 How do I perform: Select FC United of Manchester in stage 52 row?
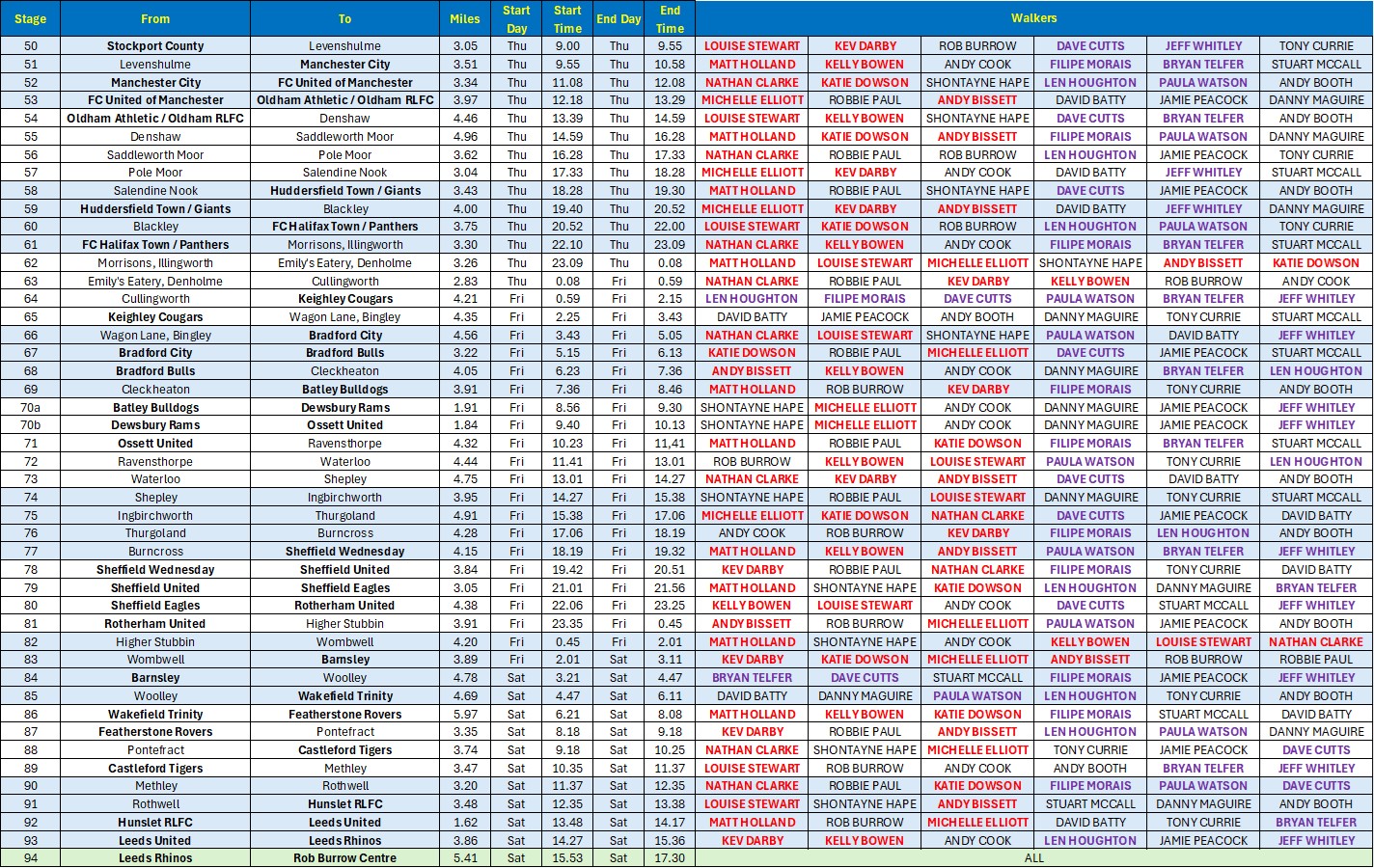pos(345,83)
